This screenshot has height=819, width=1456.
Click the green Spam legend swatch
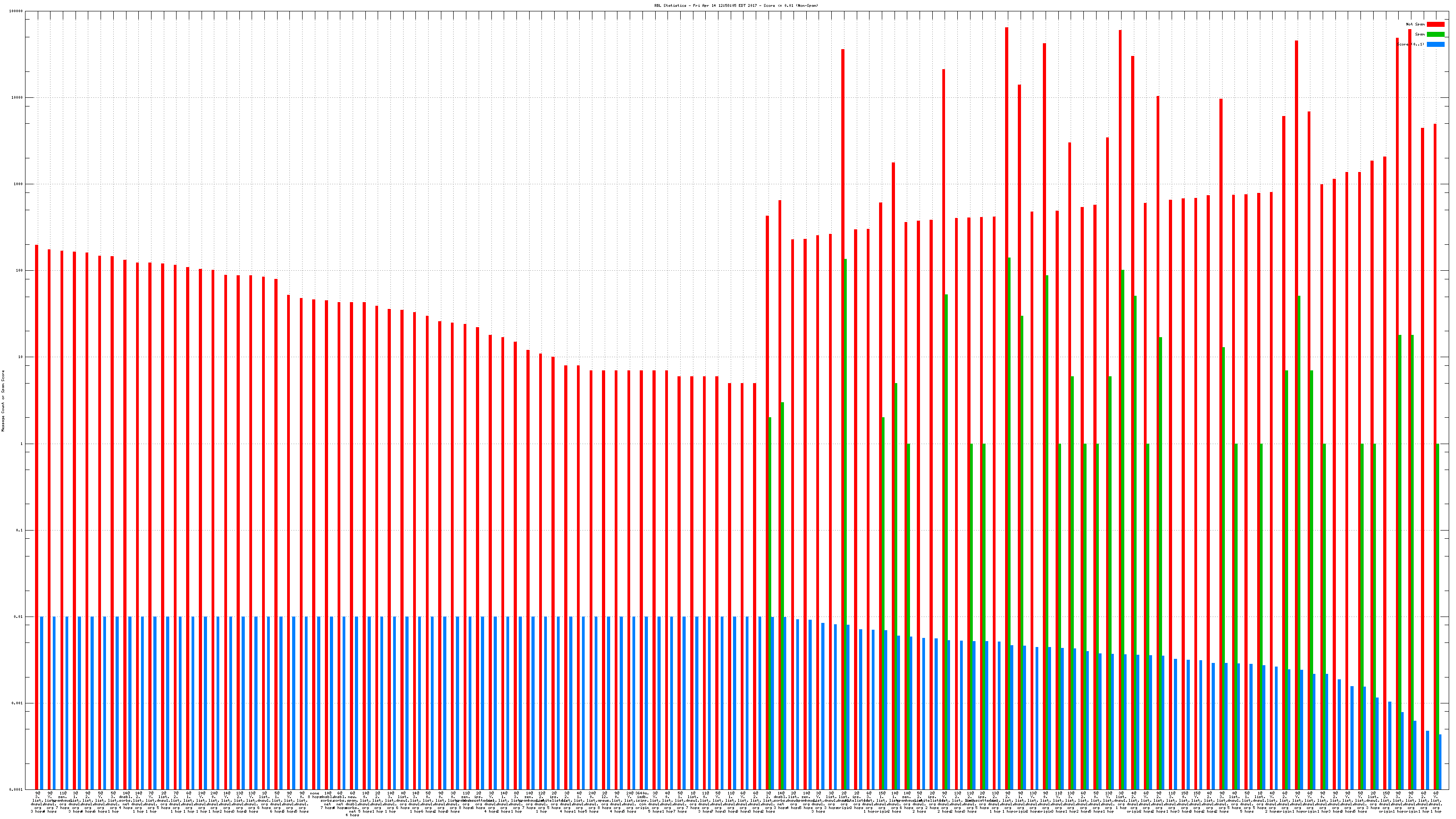pyautogui.click(x=1435, y=35)
